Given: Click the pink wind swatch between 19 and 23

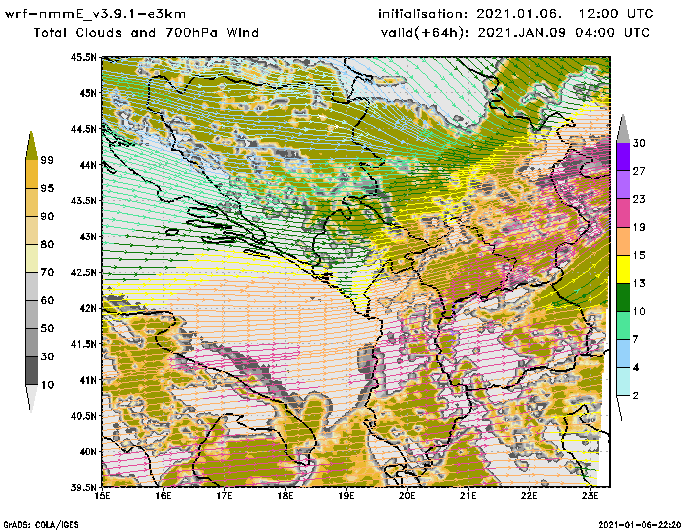Looking at the screenshot, I should pos(623,213).
